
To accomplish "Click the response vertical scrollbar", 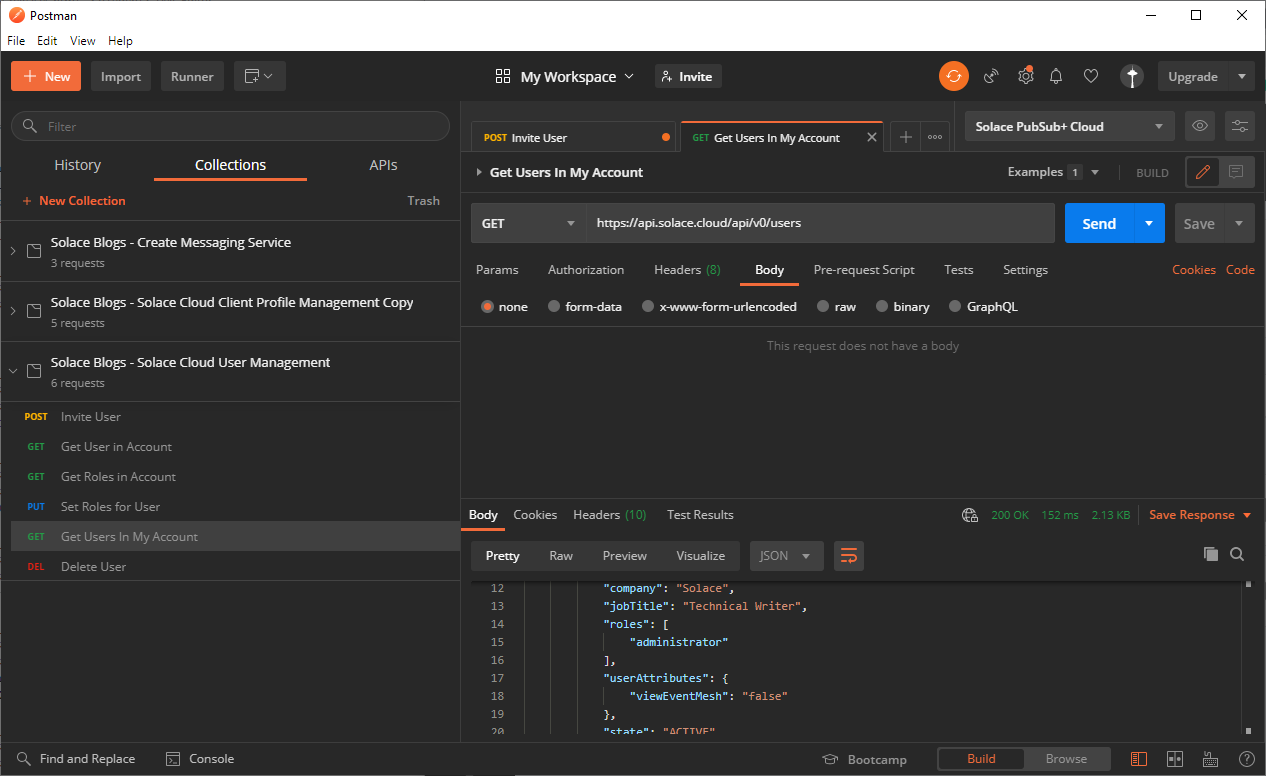I will point(1247,656).
